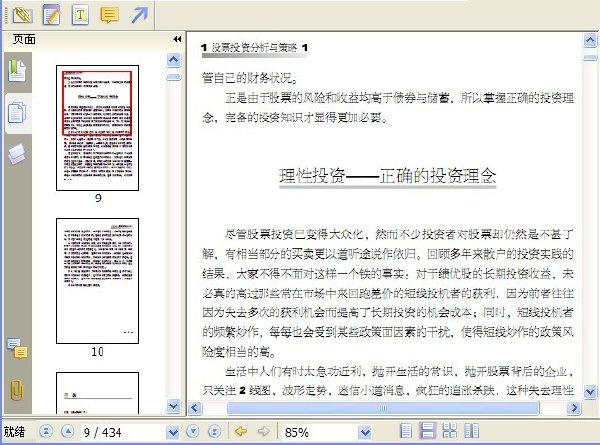
Task: Switch to single page layout
Action: click(406, 431)
